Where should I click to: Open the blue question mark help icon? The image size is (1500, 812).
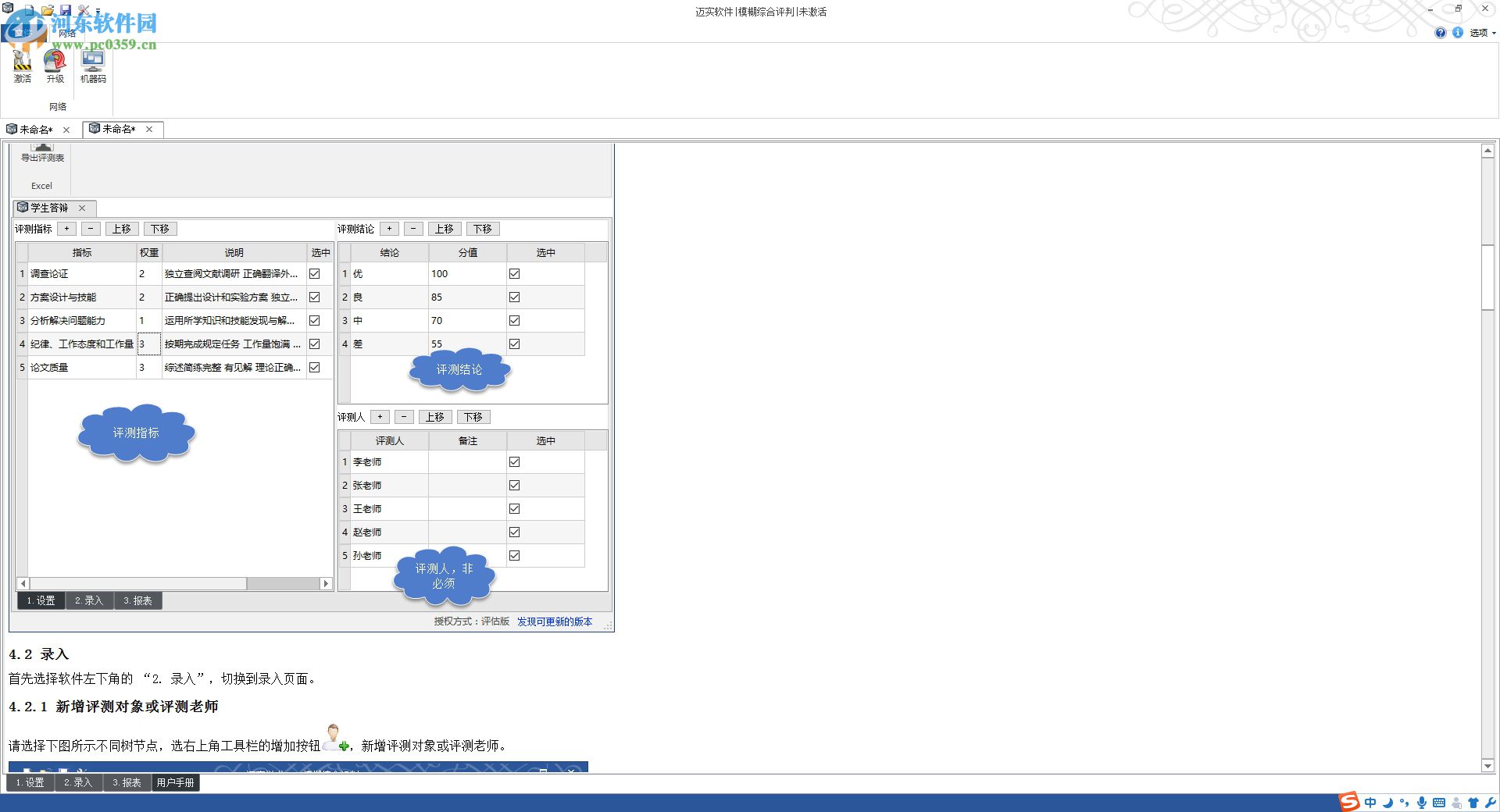click(x=1441, y=32)
